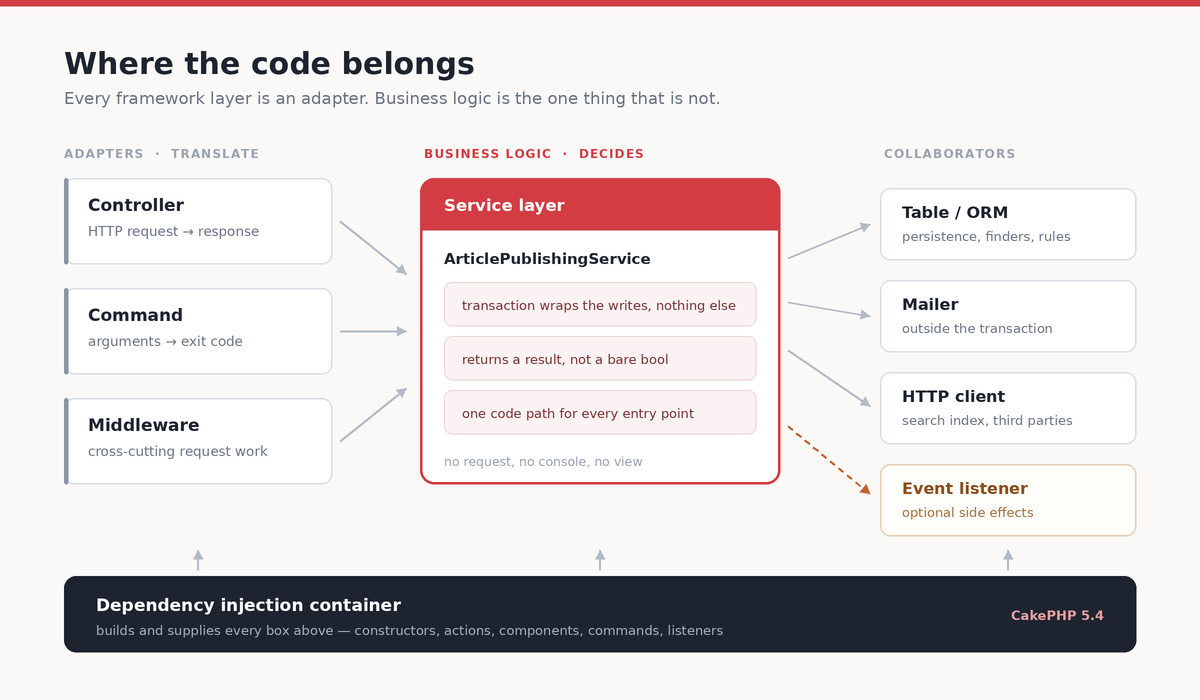Select the ArticlePublishingService title

[x=547, y=259]
